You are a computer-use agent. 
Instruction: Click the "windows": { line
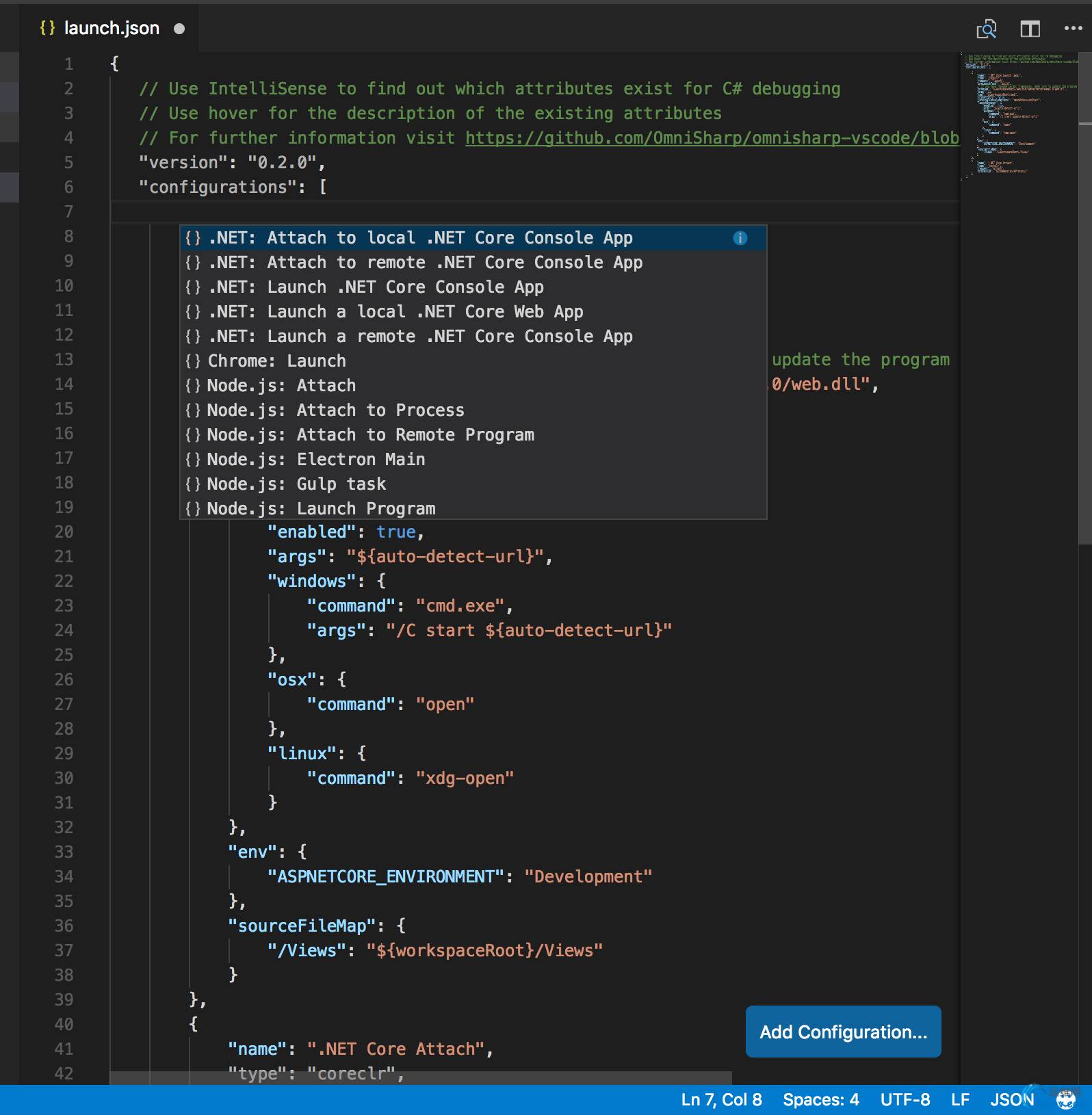pos(326,581)
